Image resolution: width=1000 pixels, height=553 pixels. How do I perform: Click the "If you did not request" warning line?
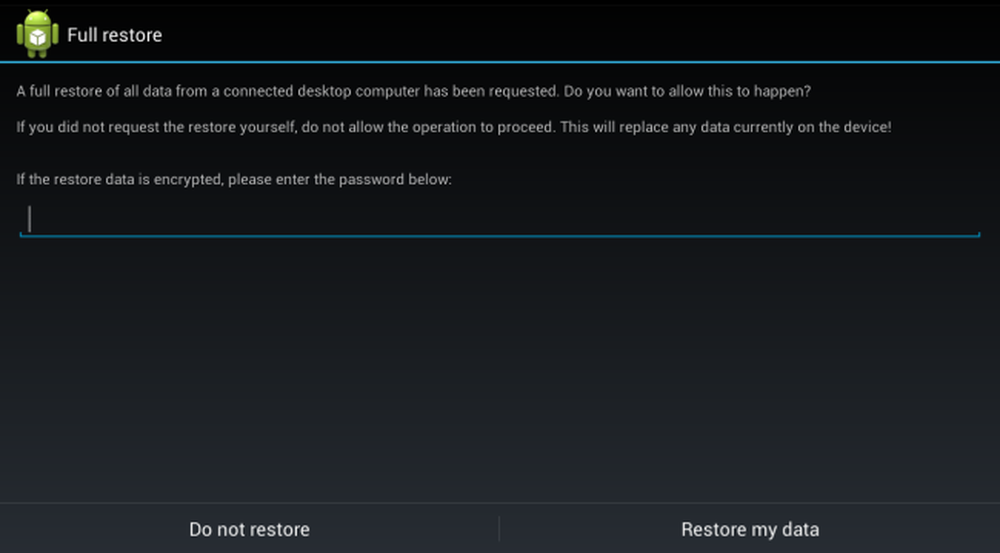(453, 127)
